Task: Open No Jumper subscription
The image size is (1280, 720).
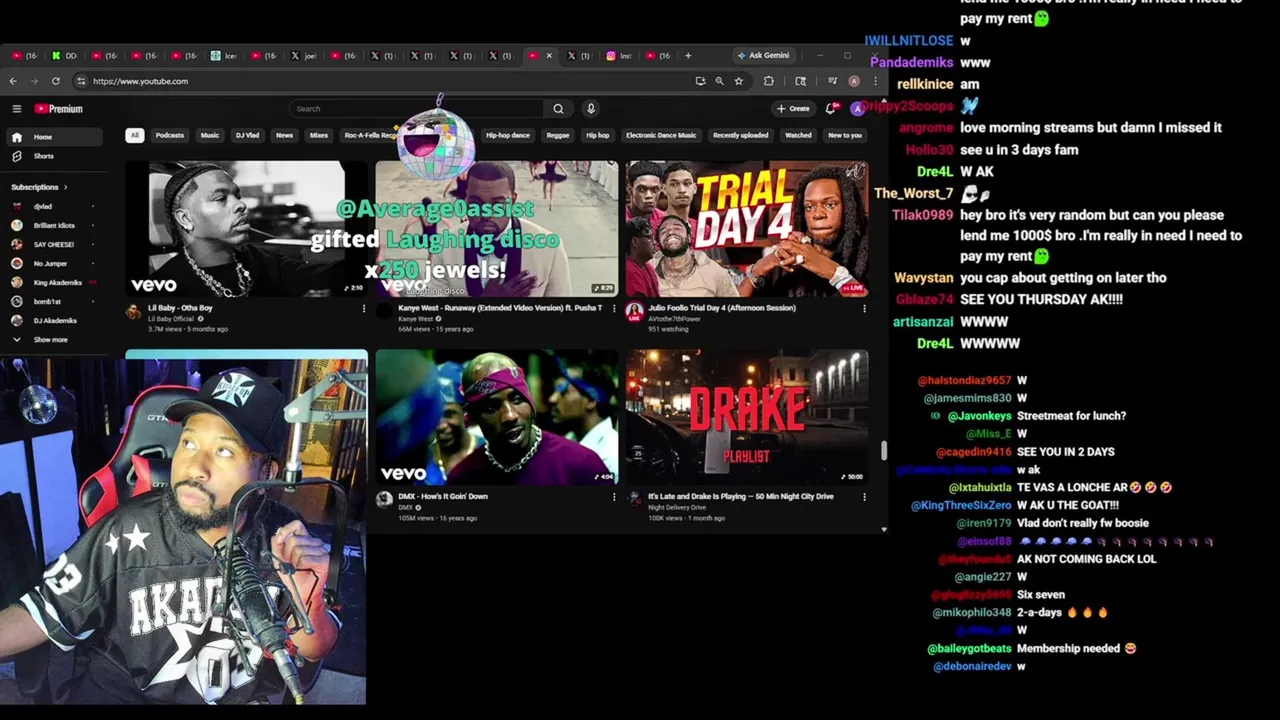Action: point(54,264)
